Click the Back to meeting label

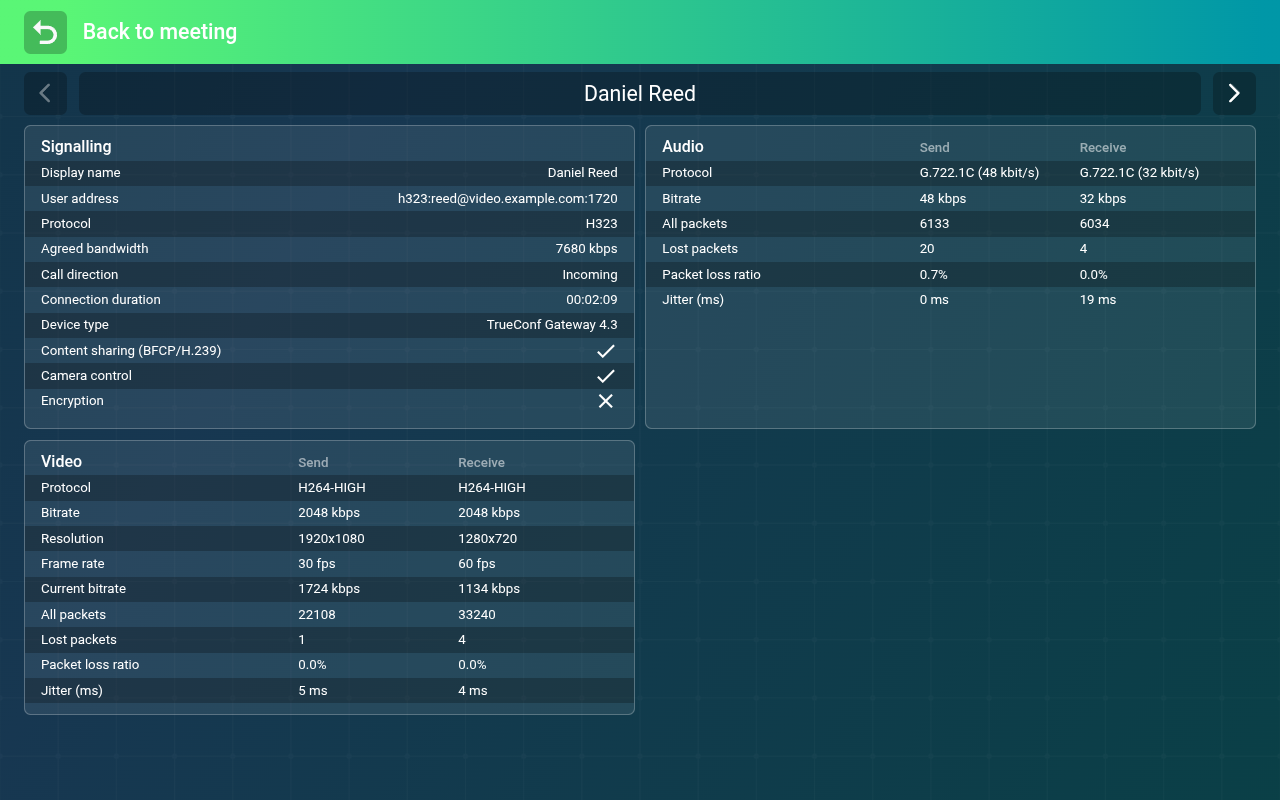(160, 32)
